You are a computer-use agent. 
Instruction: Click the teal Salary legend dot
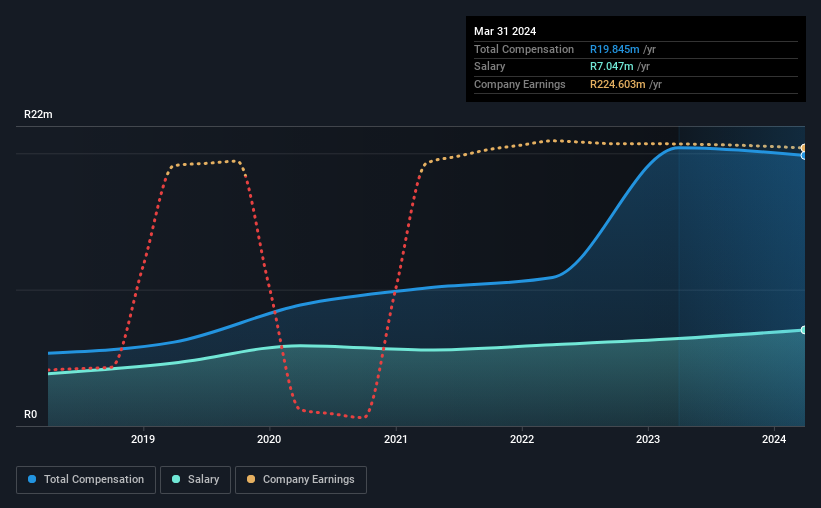coord(176,479)
